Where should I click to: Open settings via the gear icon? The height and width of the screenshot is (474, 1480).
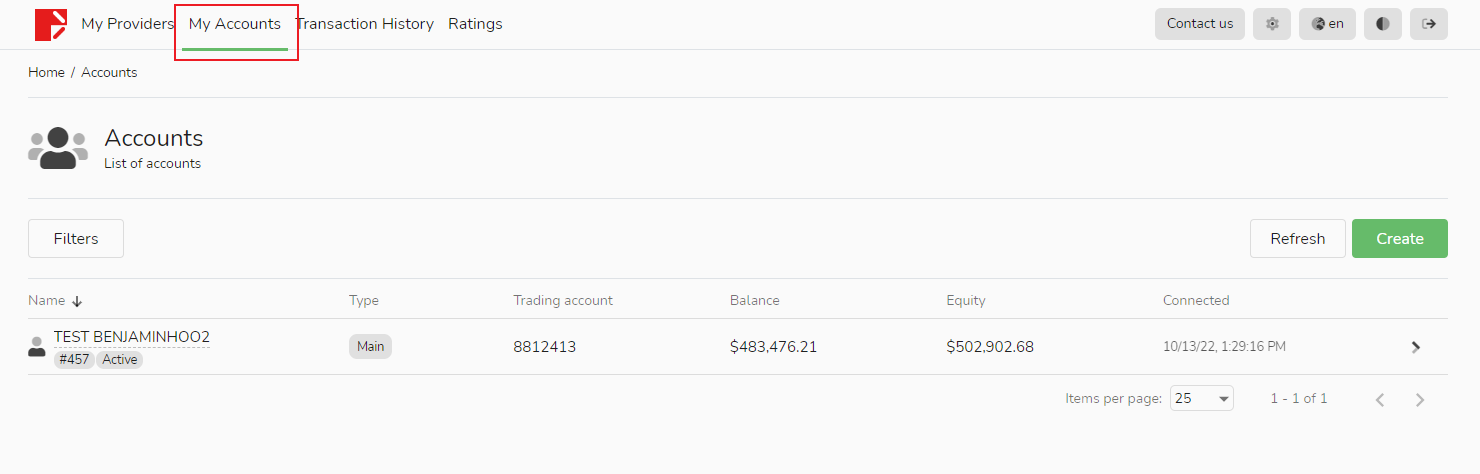point(1272,24)
